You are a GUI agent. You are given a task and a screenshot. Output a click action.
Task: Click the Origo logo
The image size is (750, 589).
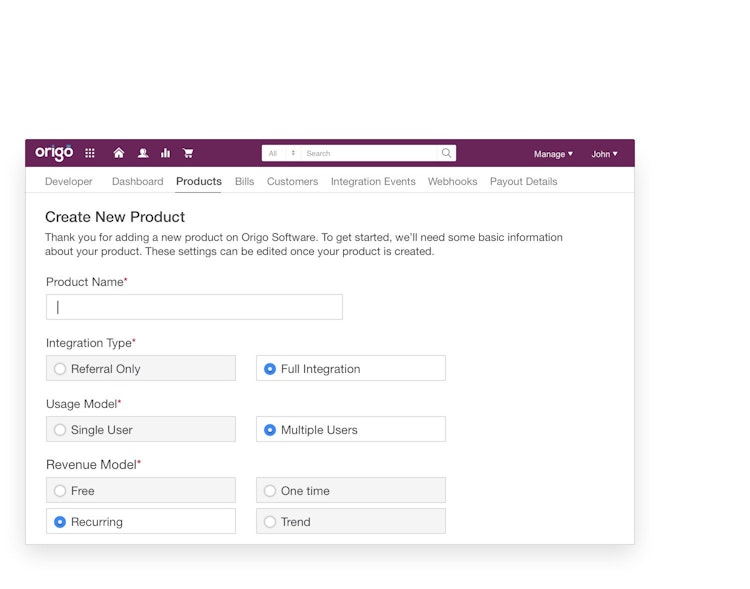54,153
